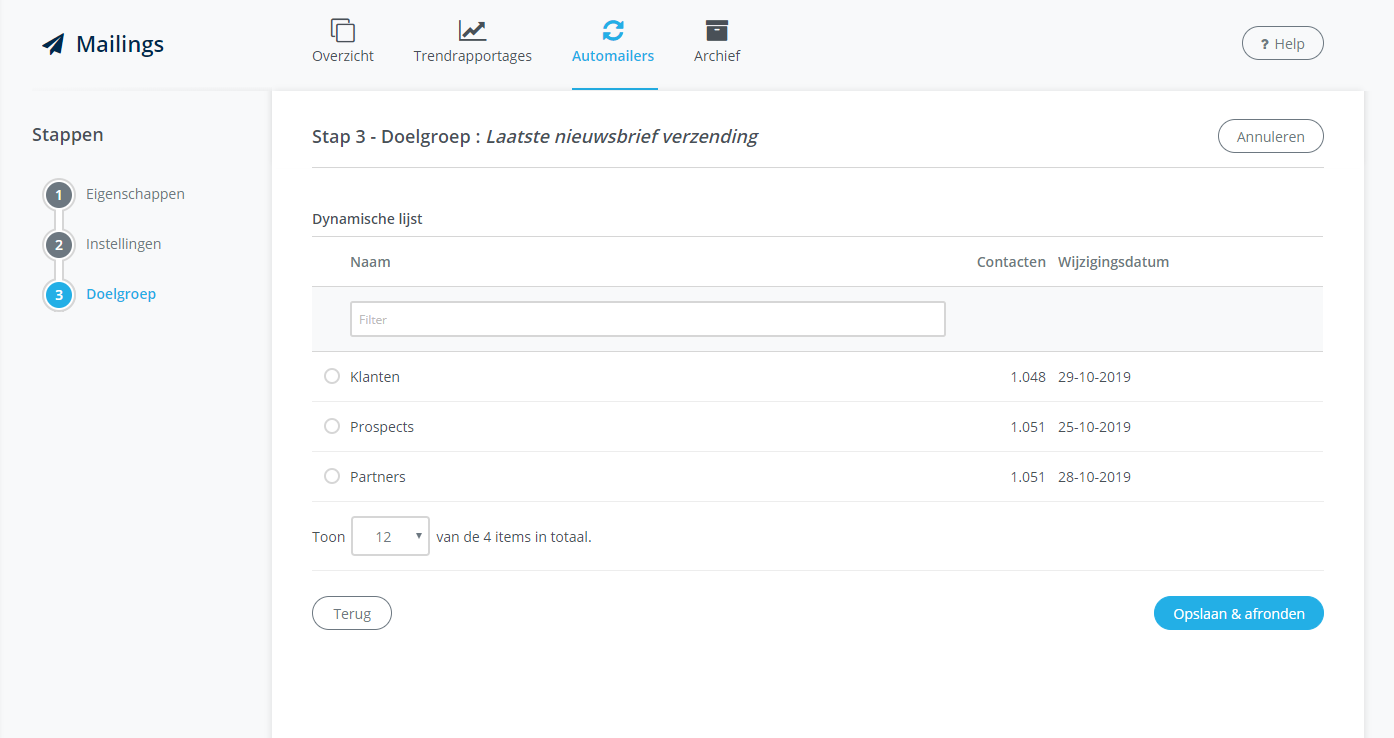Go to step 1 circle Eigenschappen
The width and height of the screenshot is (1394, 738).
59,195
